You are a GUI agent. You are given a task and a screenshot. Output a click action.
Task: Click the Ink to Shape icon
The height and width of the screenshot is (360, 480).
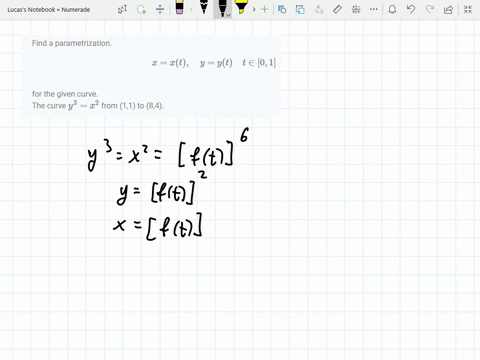tap(300, 9)
